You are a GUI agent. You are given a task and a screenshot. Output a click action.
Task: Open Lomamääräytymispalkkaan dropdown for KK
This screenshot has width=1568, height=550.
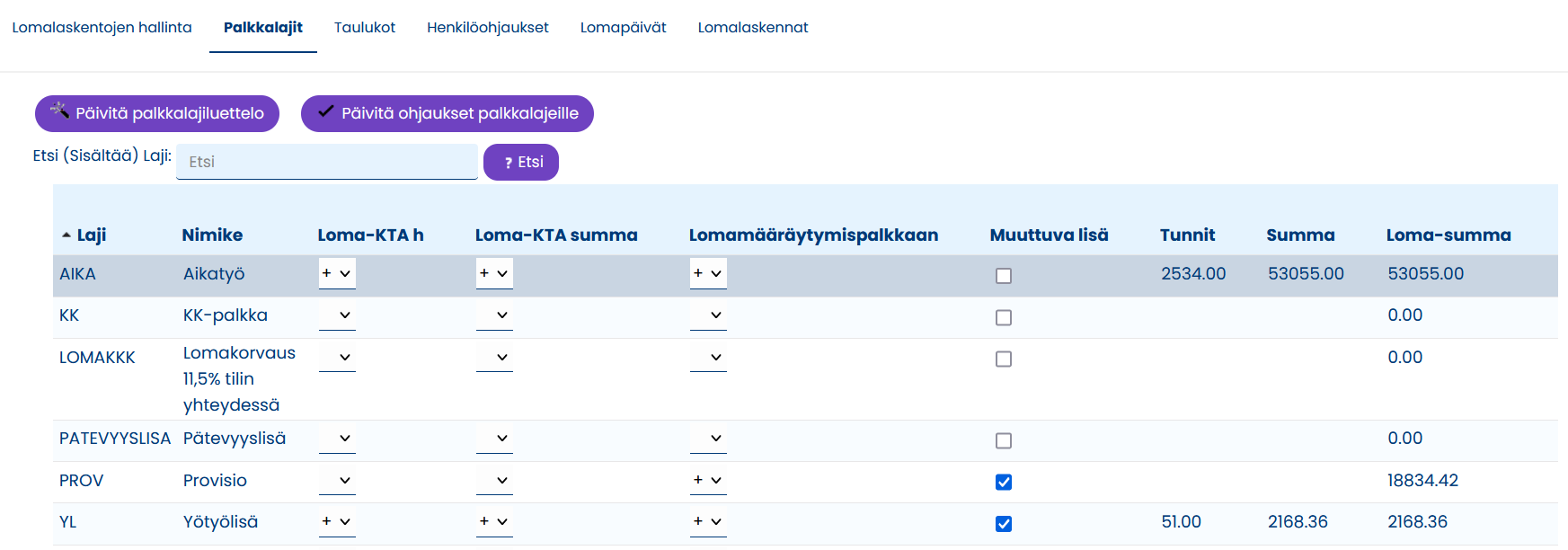click(708, 315)
